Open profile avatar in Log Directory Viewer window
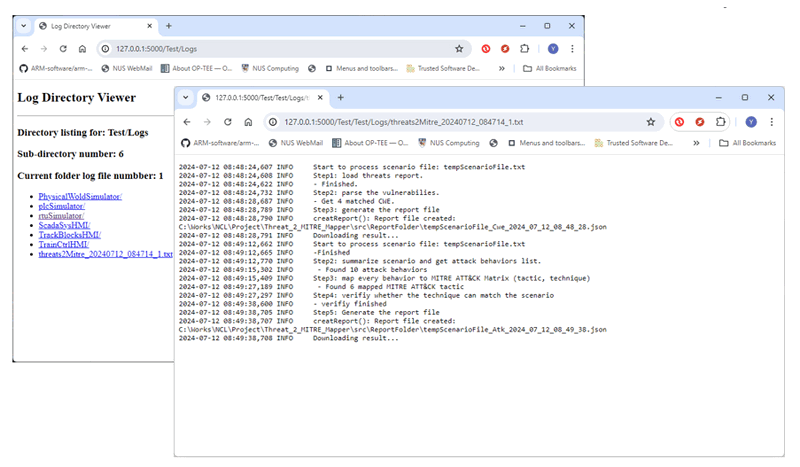 coord(553,49)
